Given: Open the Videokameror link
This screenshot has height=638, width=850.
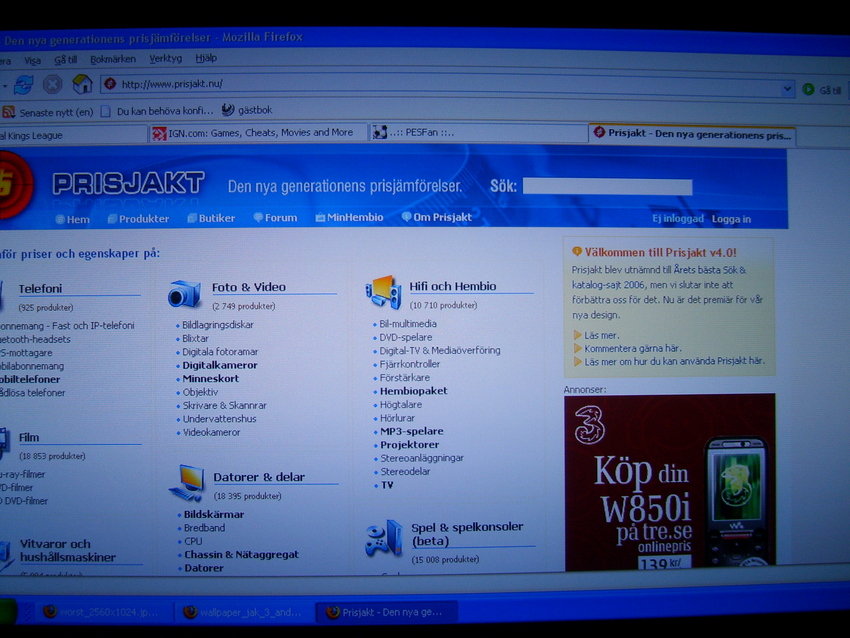Looking at the screenshot, I should coord(211,433).
